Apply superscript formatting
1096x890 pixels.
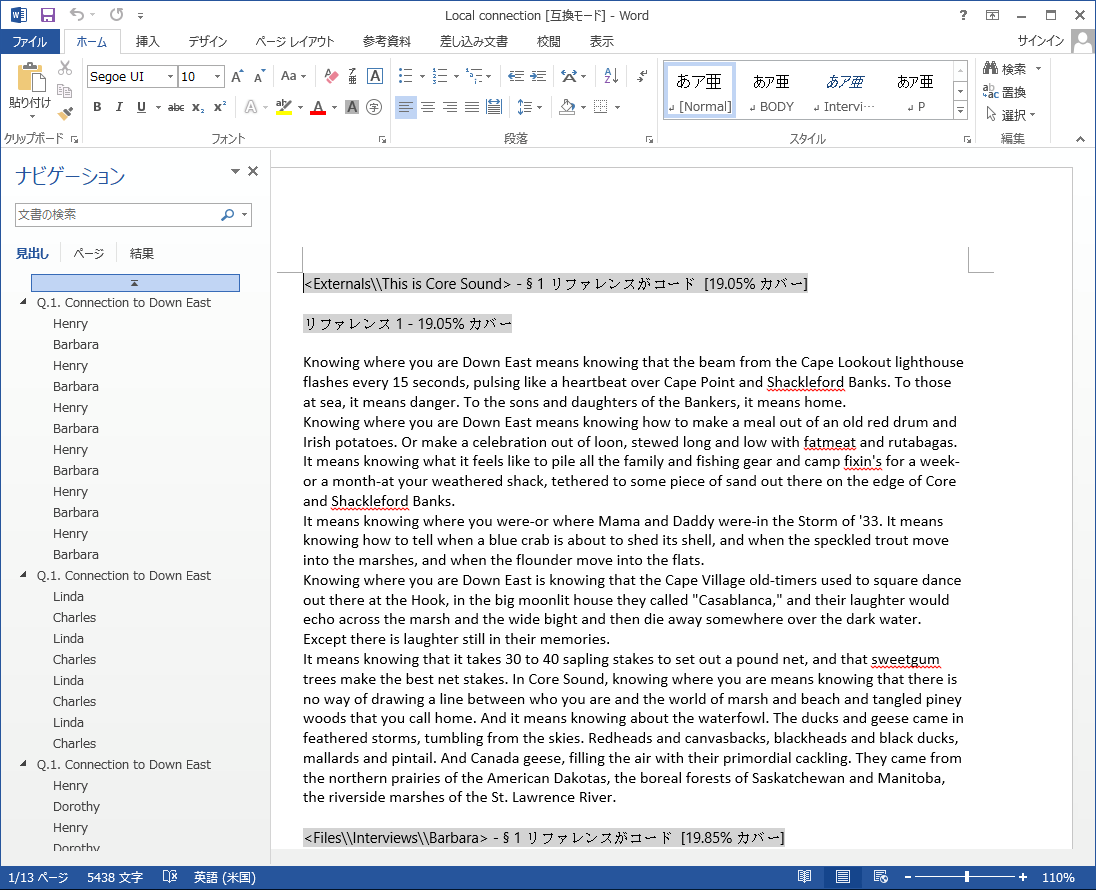click(220, 107)
